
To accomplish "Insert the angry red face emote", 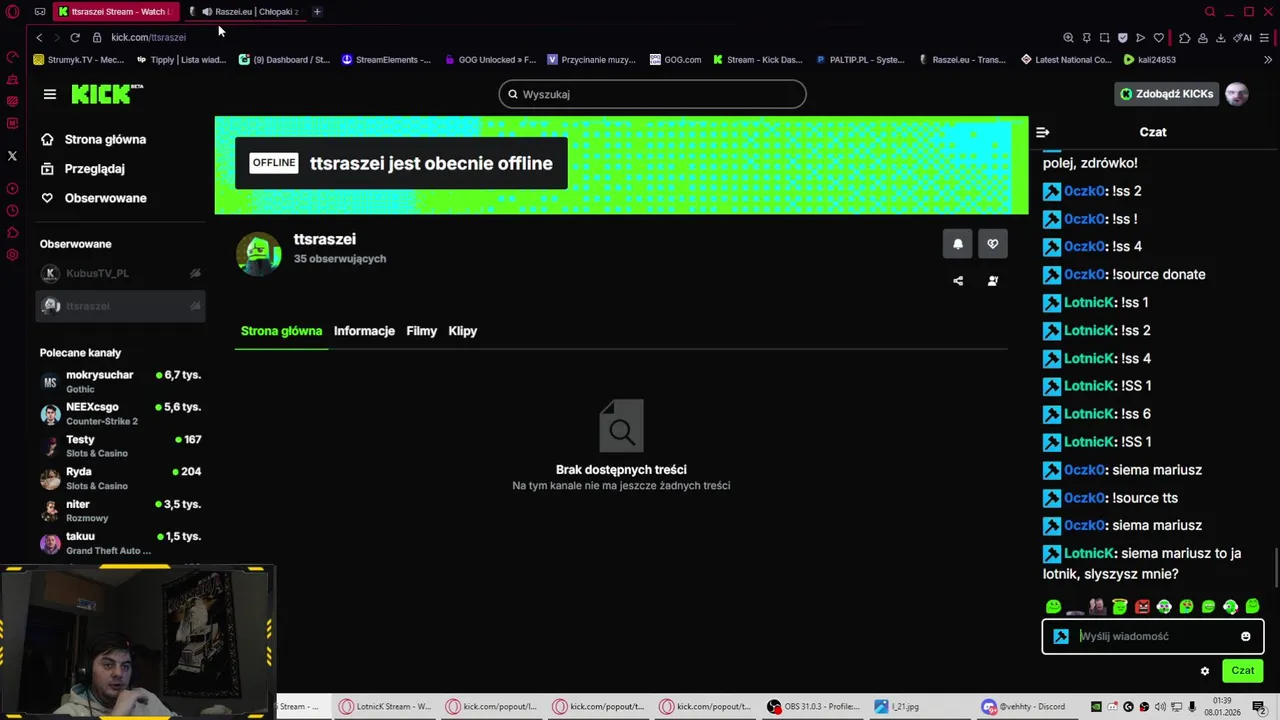I will (x=1142, y=606).
